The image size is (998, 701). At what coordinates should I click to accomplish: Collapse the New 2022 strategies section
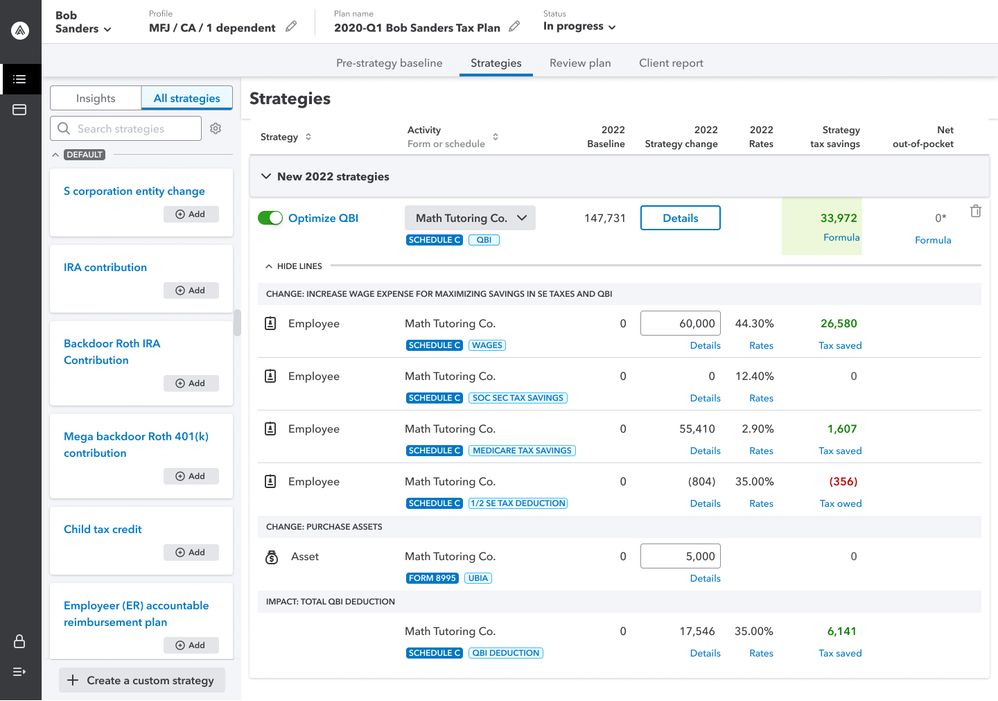point(266,176)
